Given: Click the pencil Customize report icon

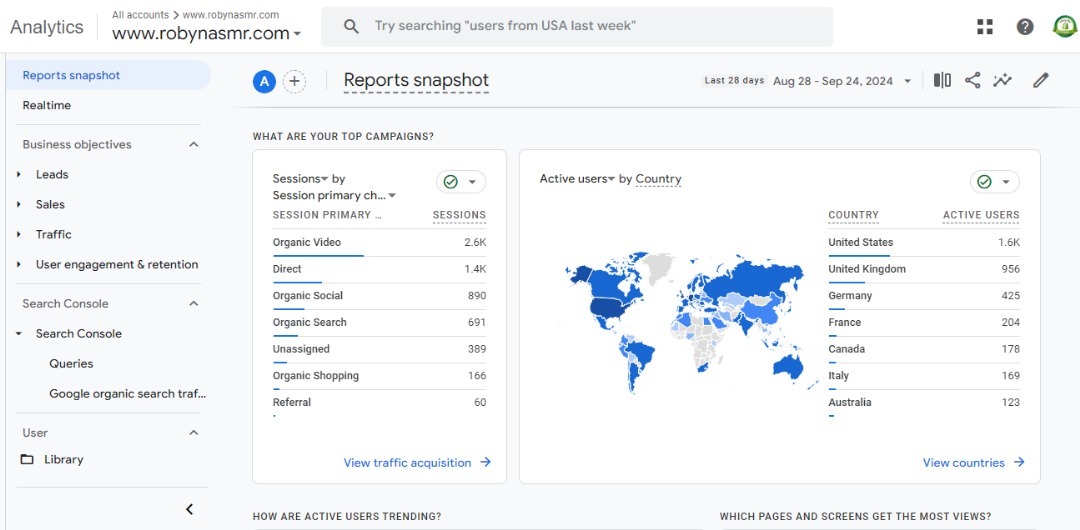Looking at the screenshot, I should (x=1041, y=80).
